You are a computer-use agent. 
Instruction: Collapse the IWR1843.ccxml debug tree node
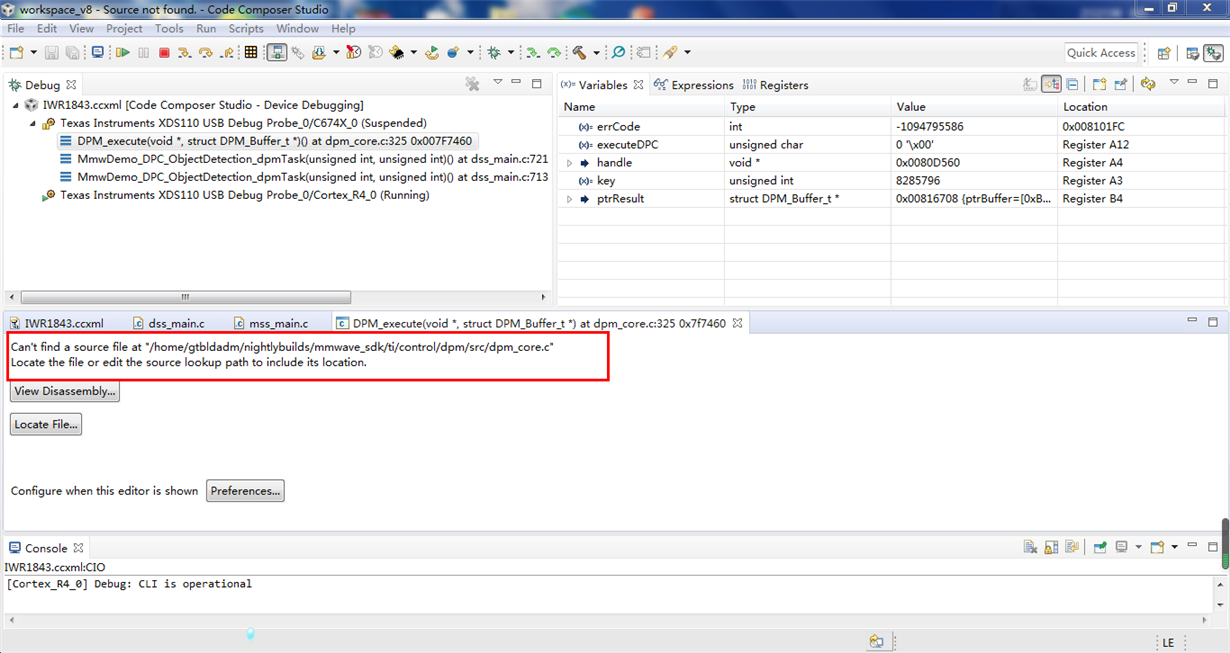point(15,105)
